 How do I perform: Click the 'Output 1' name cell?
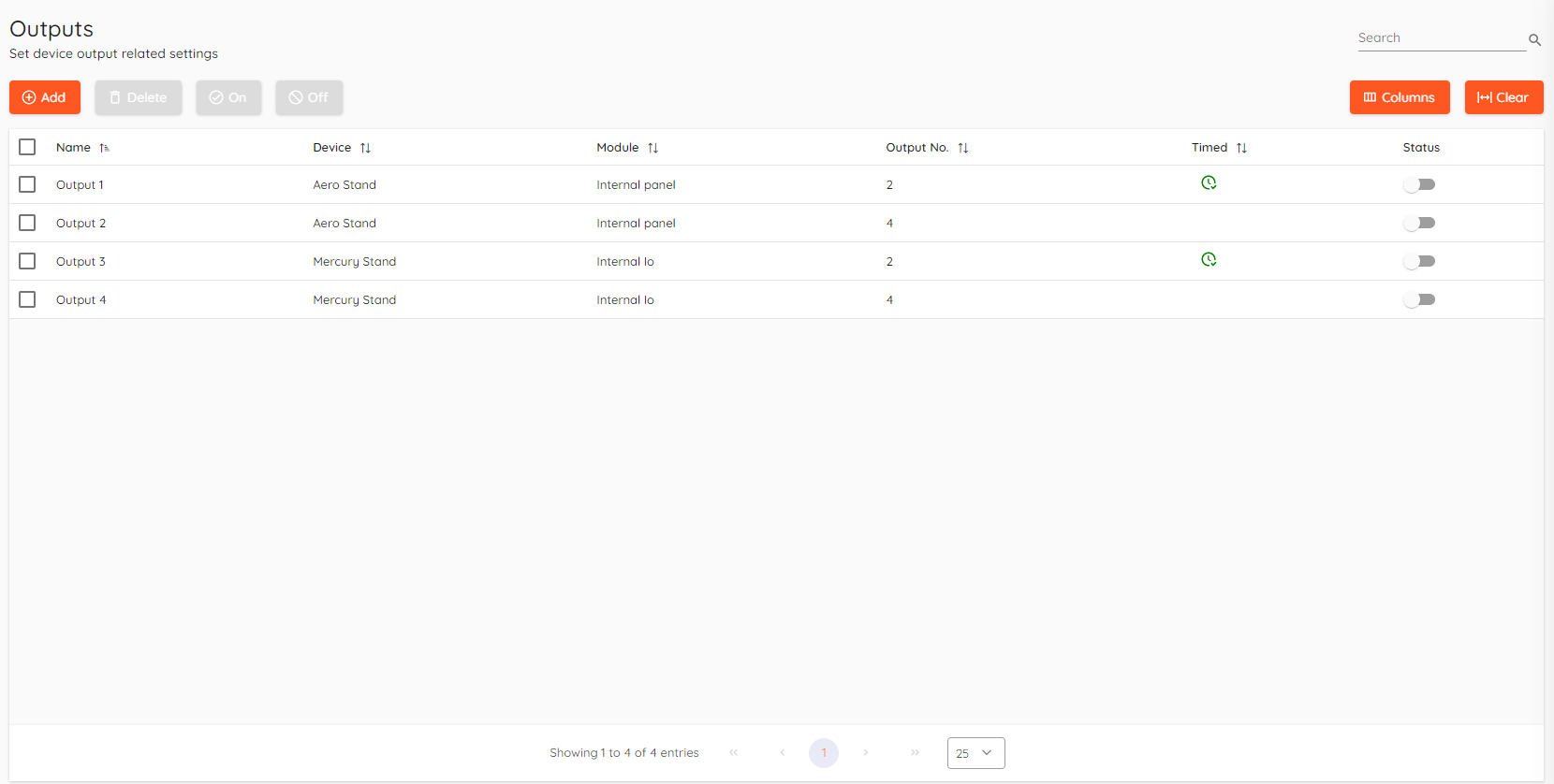click(x=80, y=185)
